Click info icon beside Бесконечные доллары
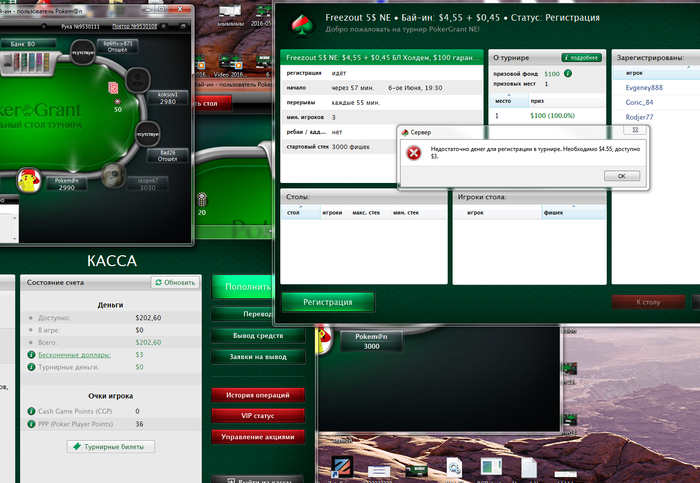Viewport: 700px width, 483px height. tap(31, 355)
